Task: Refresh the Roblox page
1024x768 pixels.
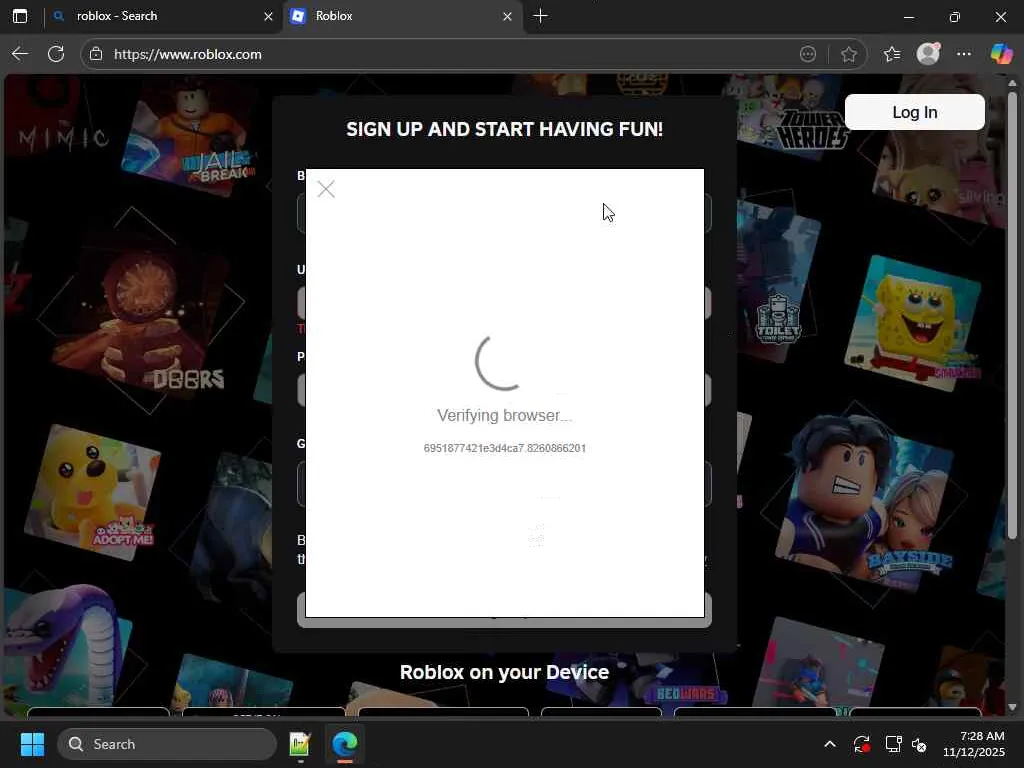Action: pos(56,54)
